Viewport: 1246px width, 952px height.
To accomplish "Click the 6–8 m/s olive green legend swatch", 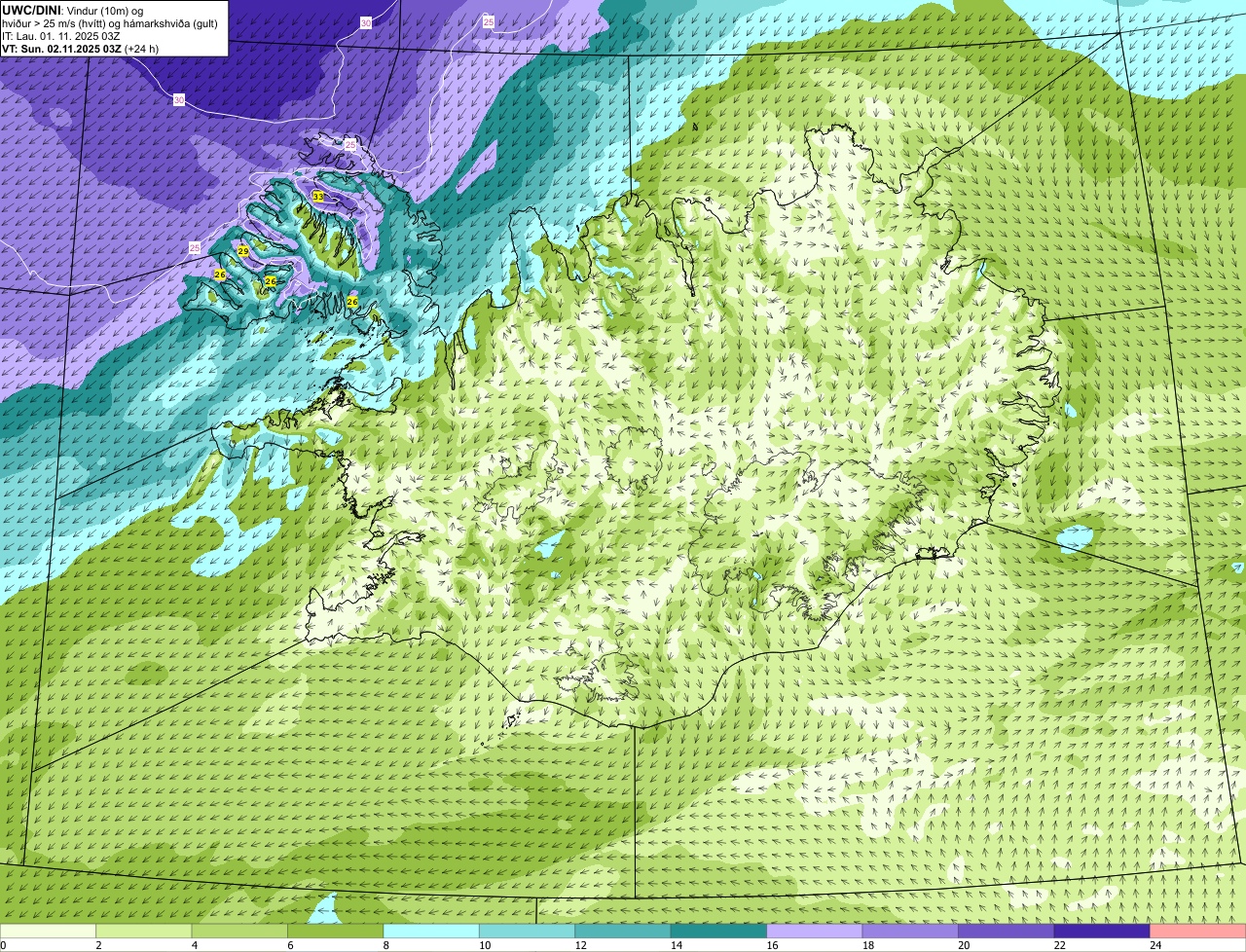I will tap(335, 932).
